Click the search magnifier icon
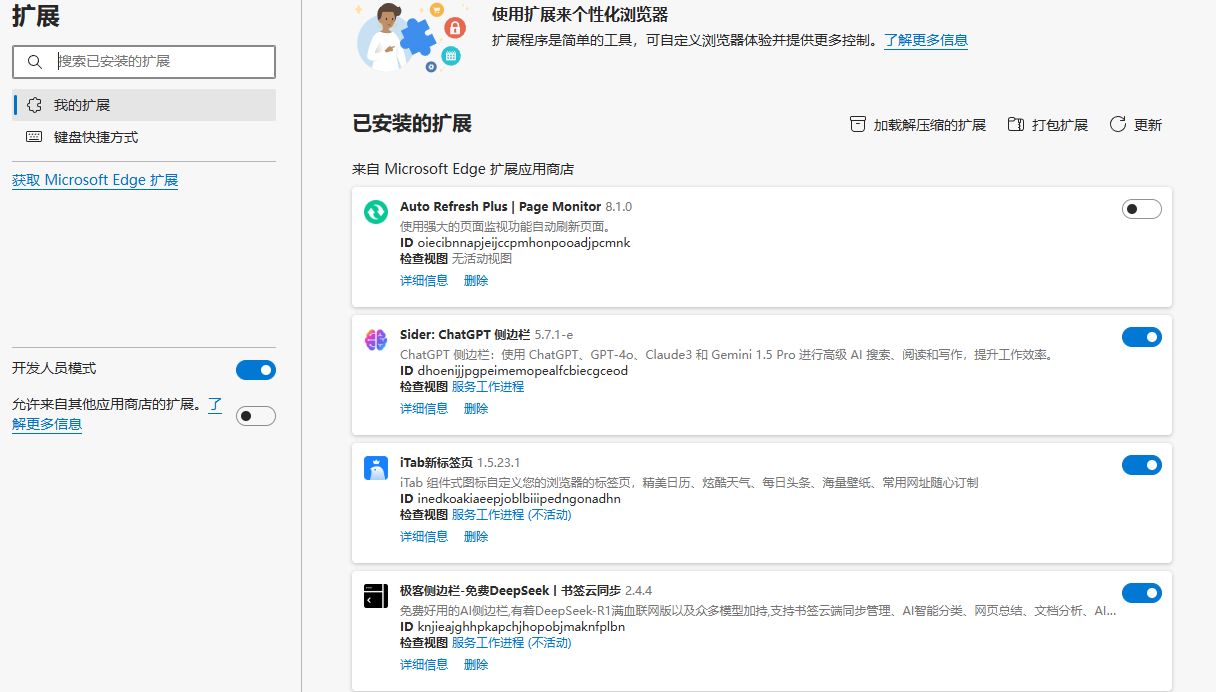The width and height of the screenshot is (1216, 692). 35,61
